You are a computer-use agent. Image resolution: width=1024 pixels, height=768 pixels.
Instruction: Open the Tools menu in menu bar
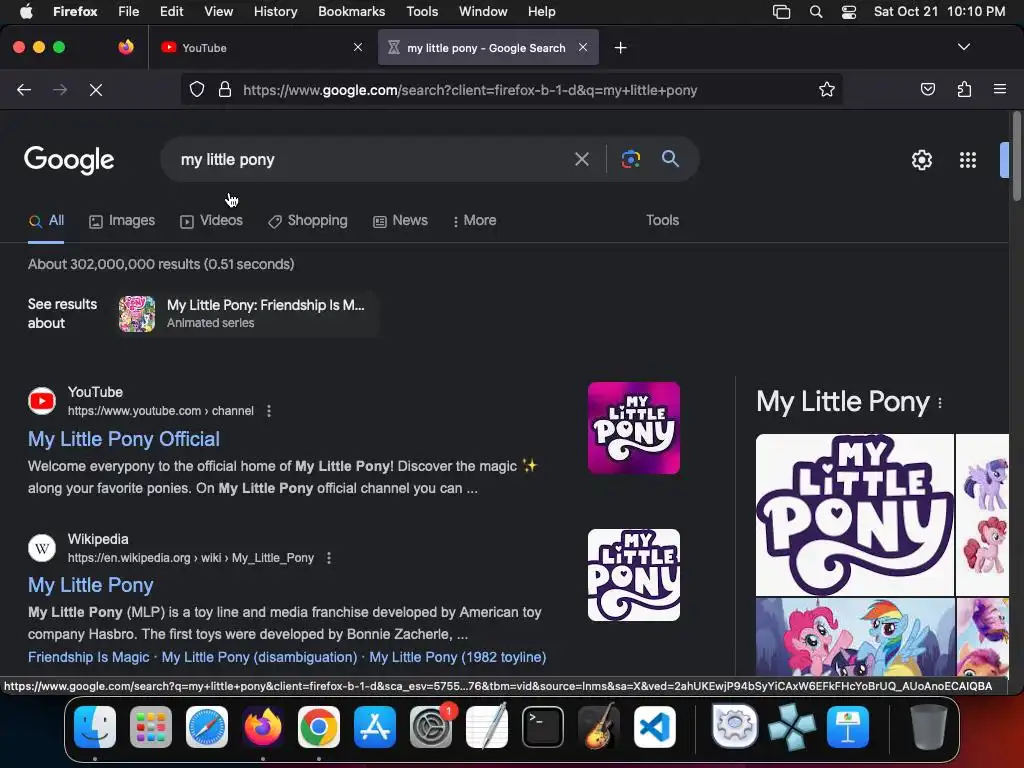pos(422,12)
